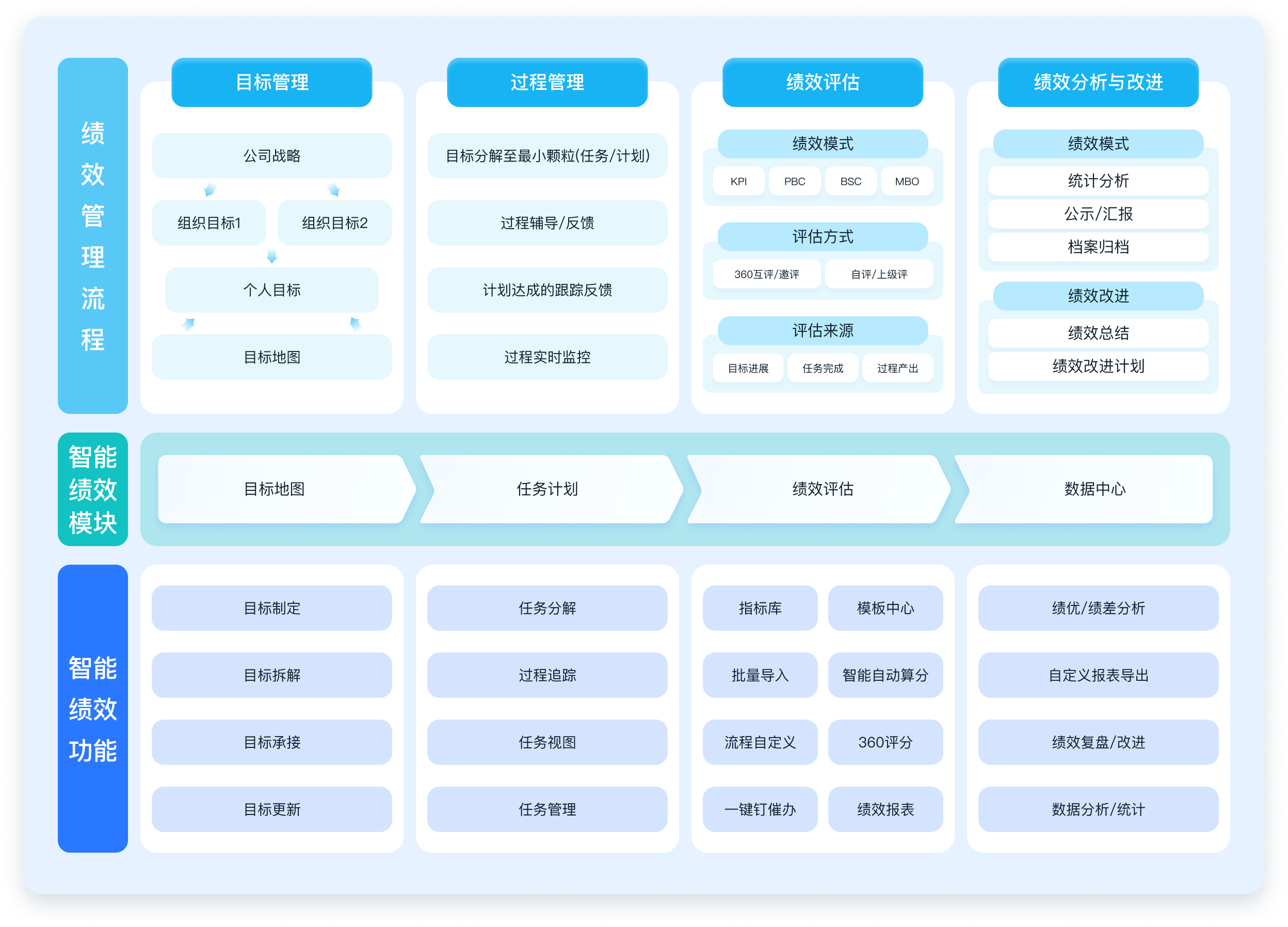Click the 绩效评估 module step arrow
1288x927 pixels.
819,489
